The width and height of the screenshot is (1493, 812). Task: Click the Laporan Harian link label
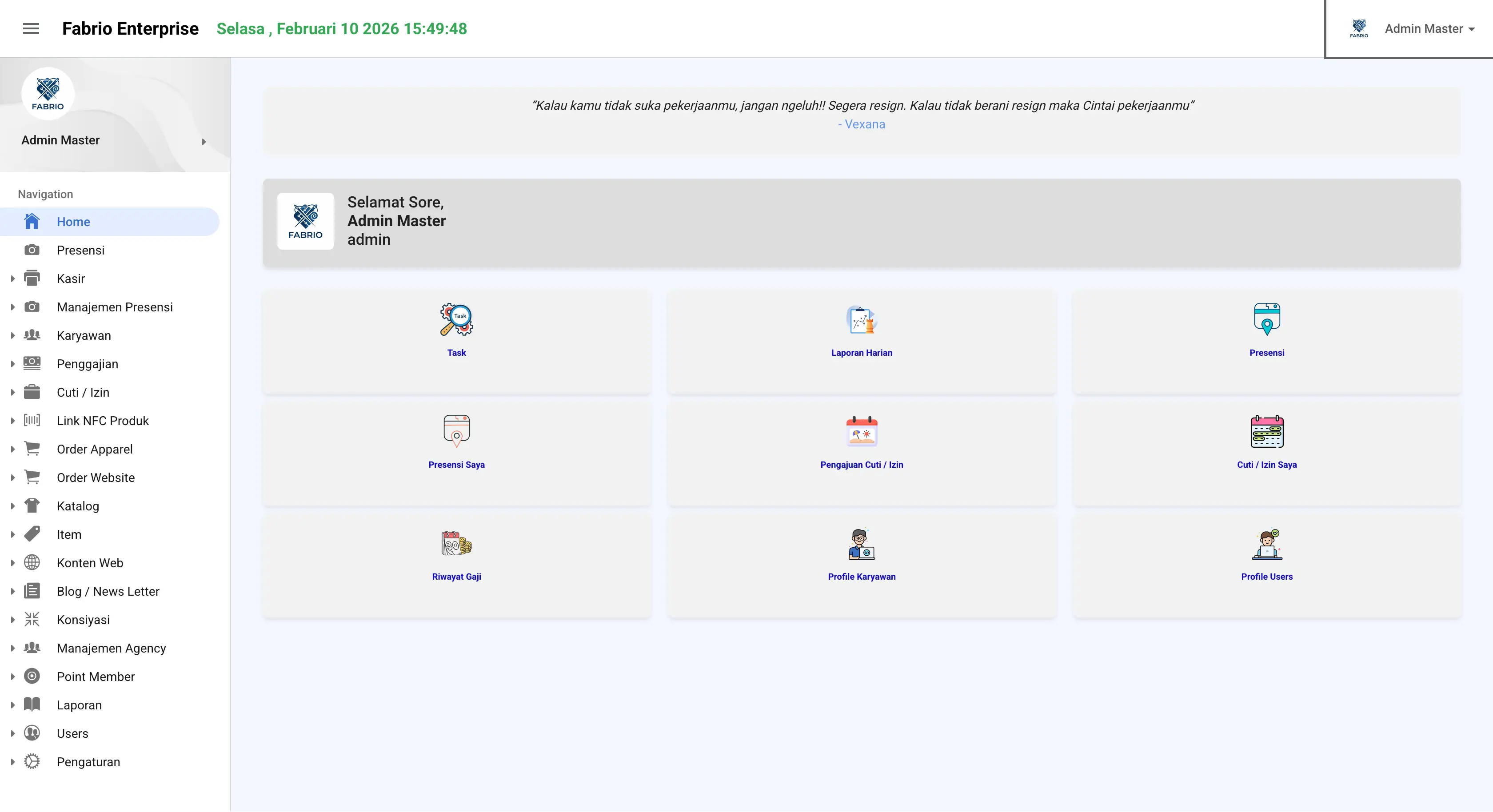[861, 352]
